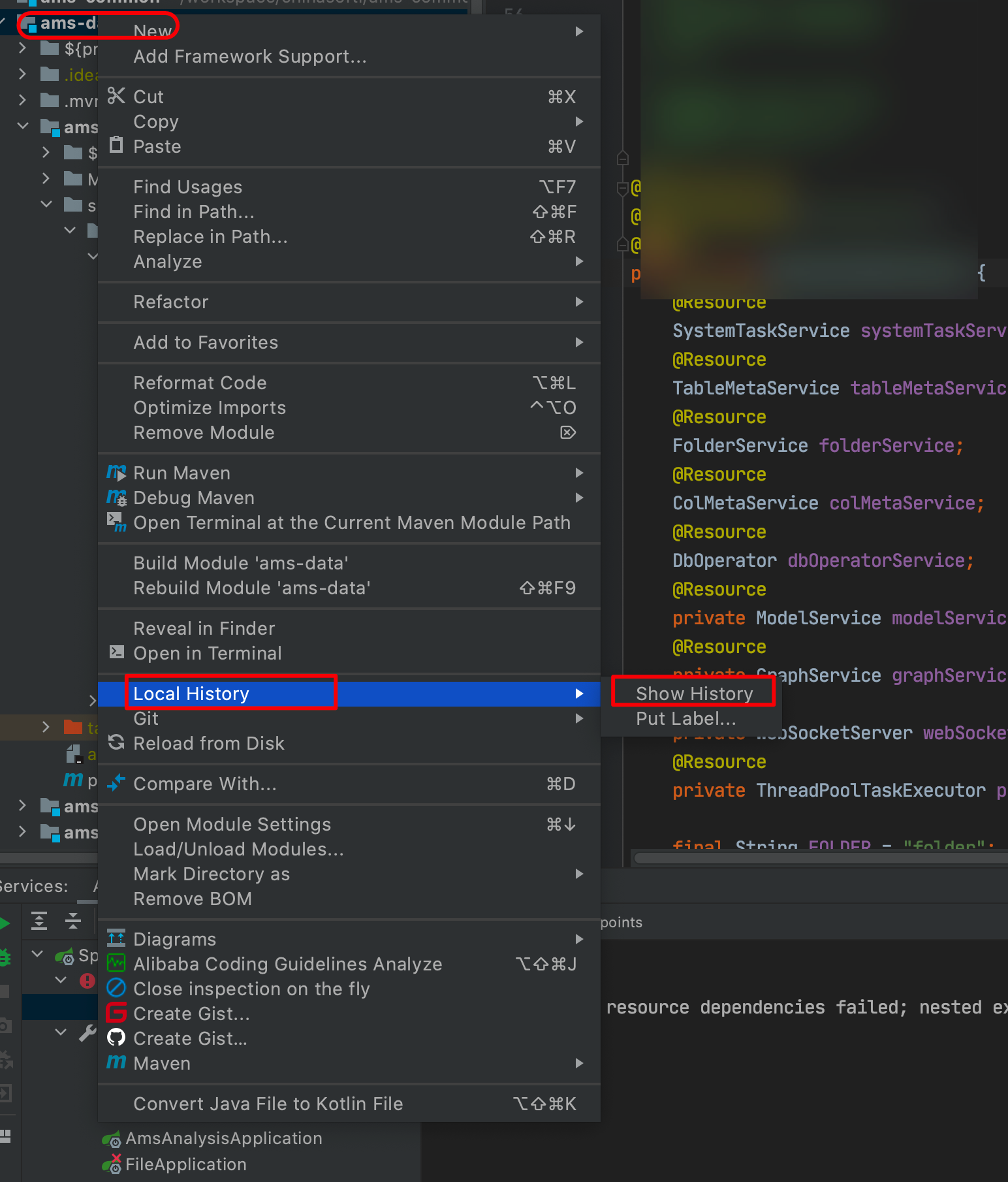Click the ams-data module folder icon
The height and width of the screenshot is (1182, 1008).
28,24
